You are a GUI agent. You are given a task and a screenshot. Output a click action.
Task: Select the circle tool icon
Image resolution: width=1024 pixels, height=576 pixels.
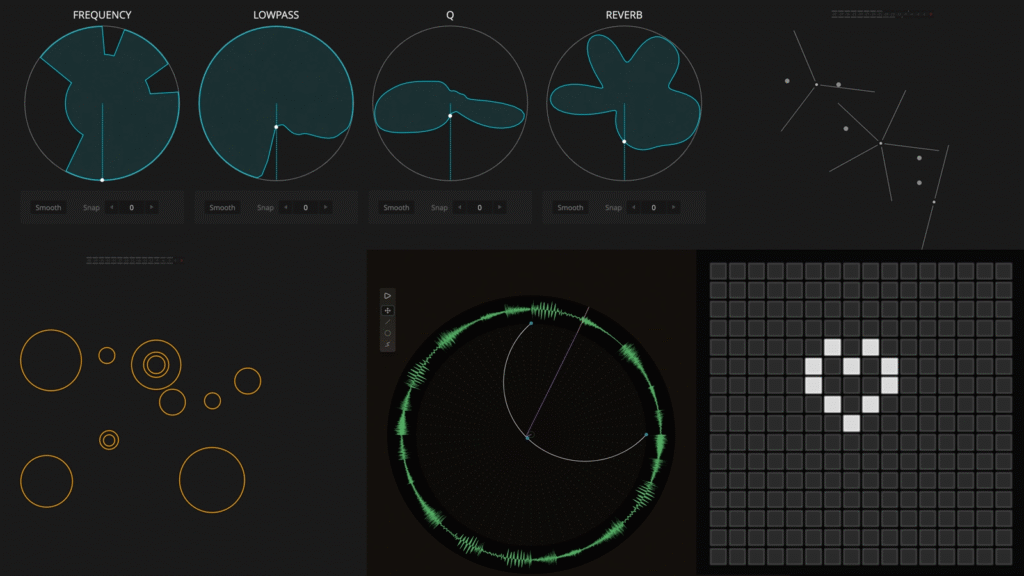click(387, 333)
